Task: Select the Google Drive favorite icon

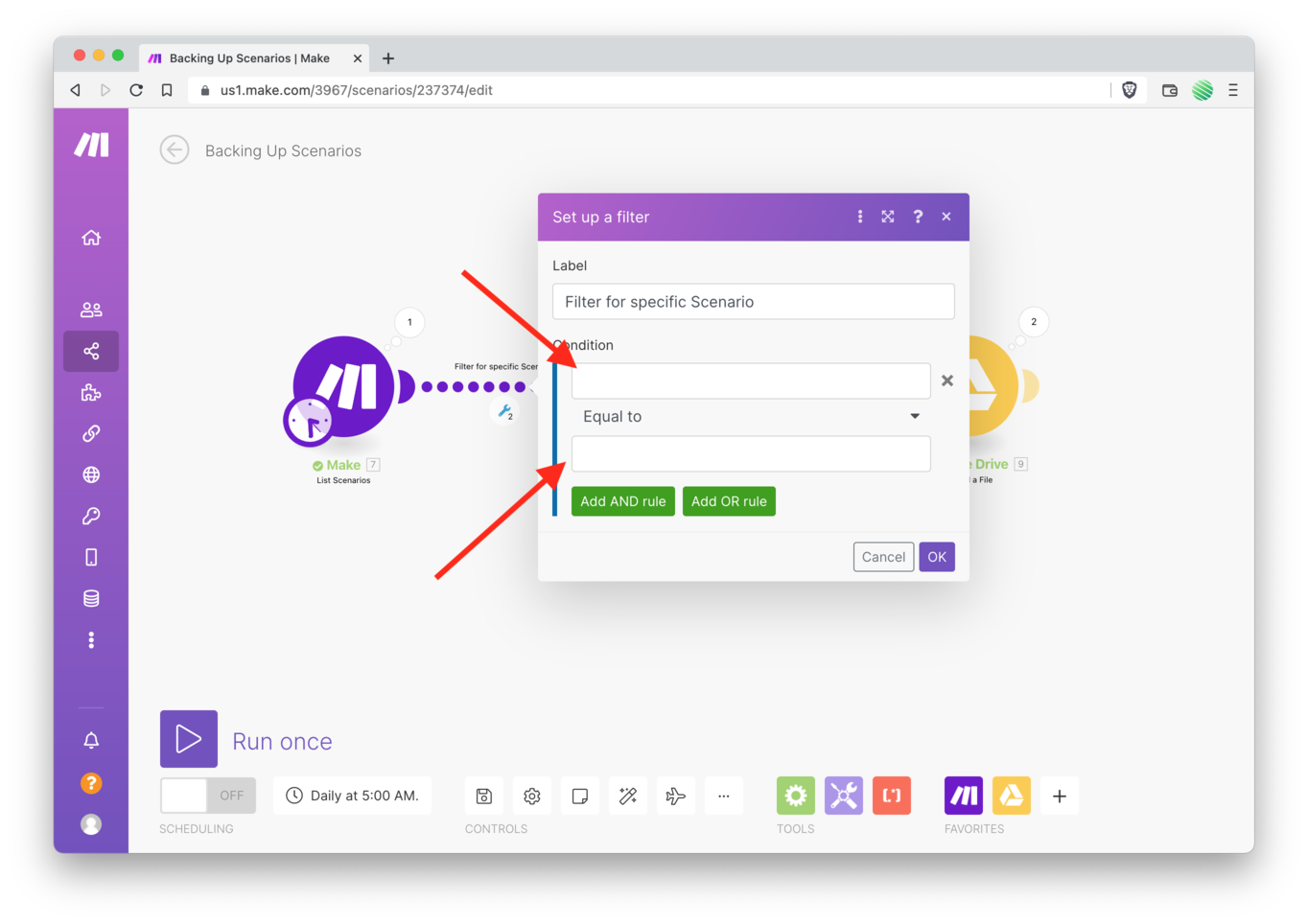Action: (1012, 796)
